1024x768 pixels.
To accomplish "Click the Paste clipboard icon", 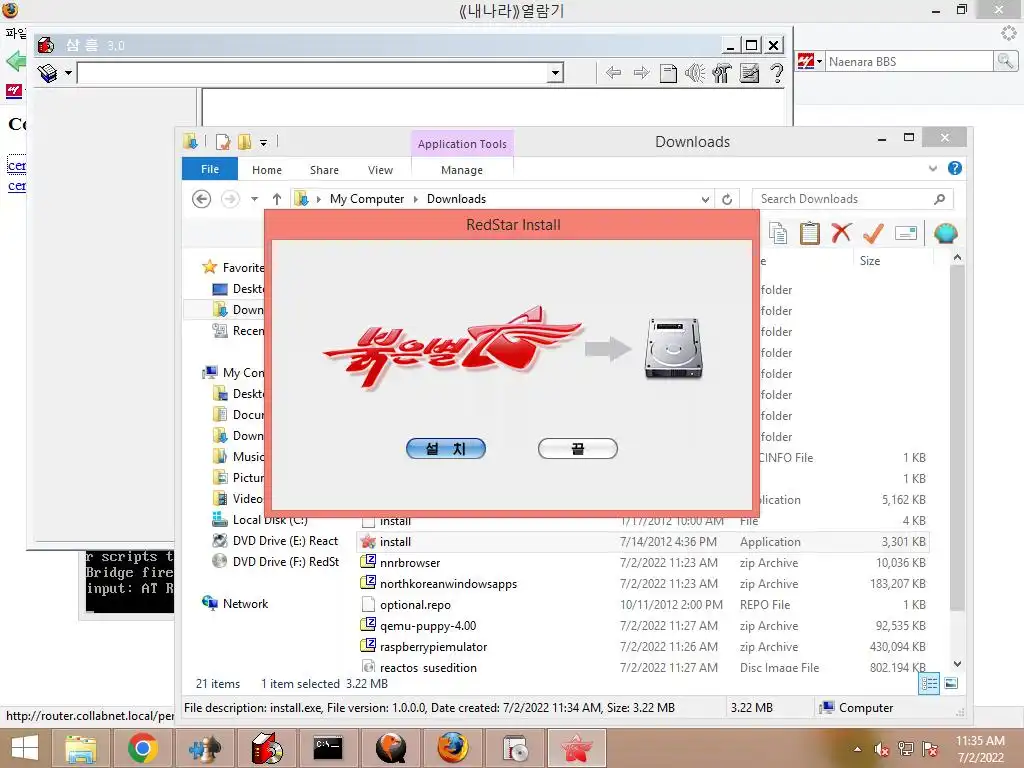I will tap(810, 233).
